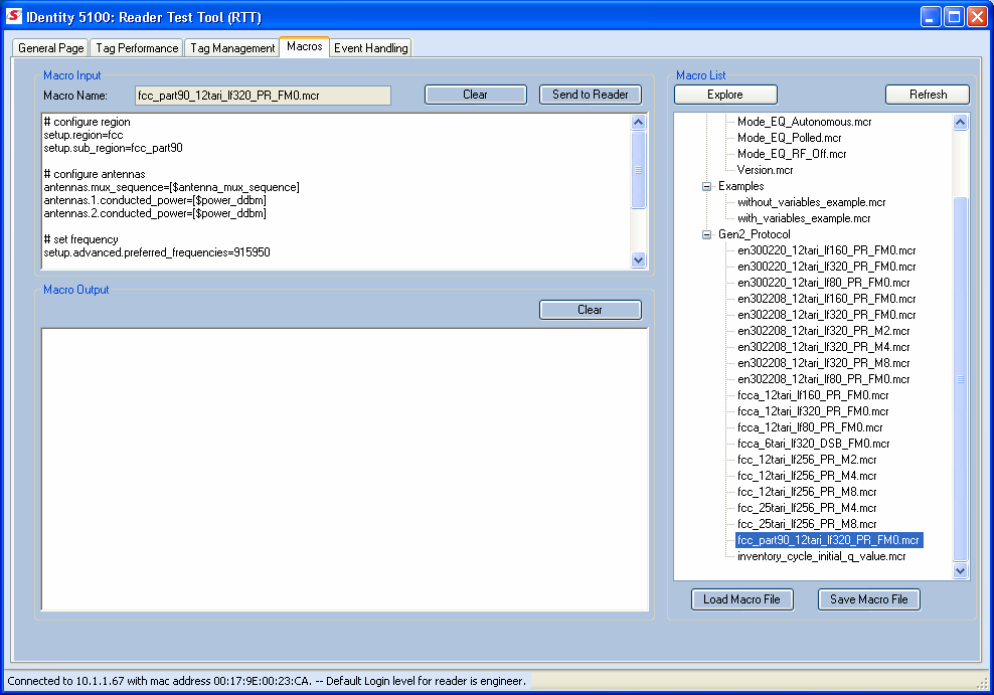Click the Macro List scrollbar thumb
This screenshot has height=695, width=994.
click(960, 379)
